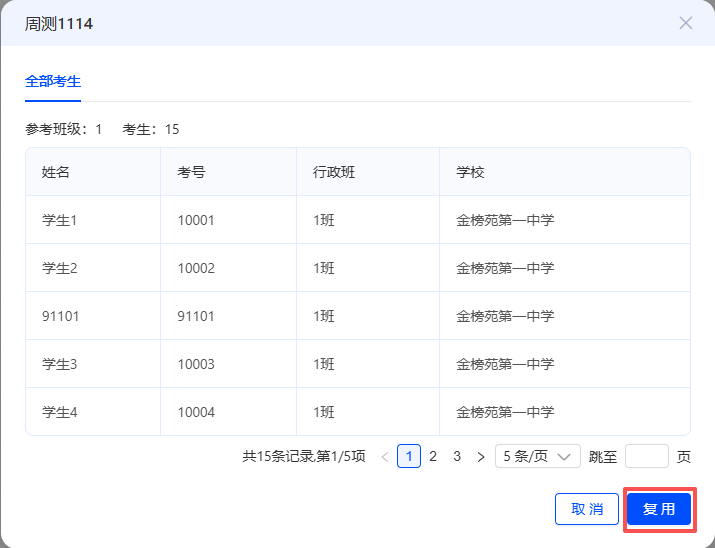Select the 学生2 name cell
Viewport: 715px width, 548px height.
click(x=60, y=268)
